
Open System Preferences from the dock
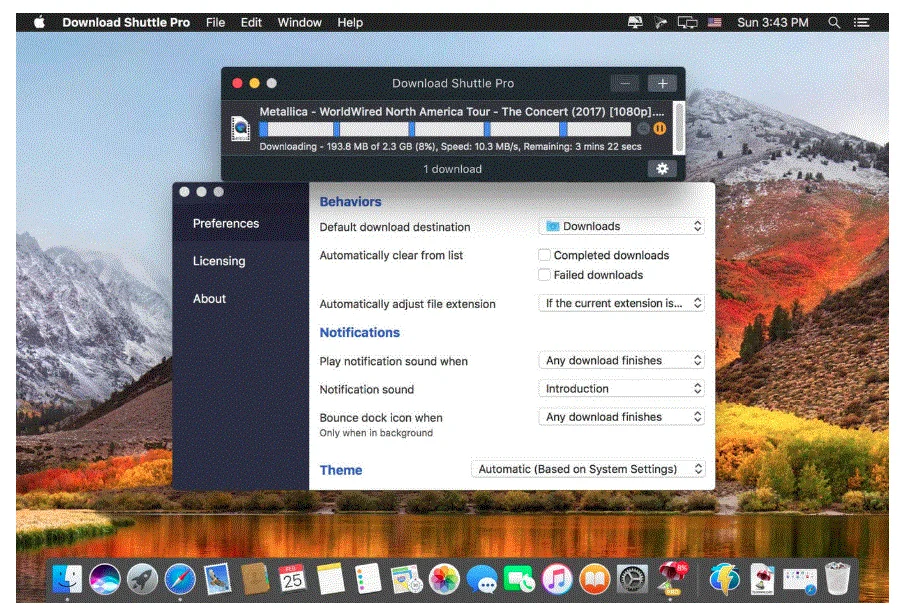coord(632,578)
